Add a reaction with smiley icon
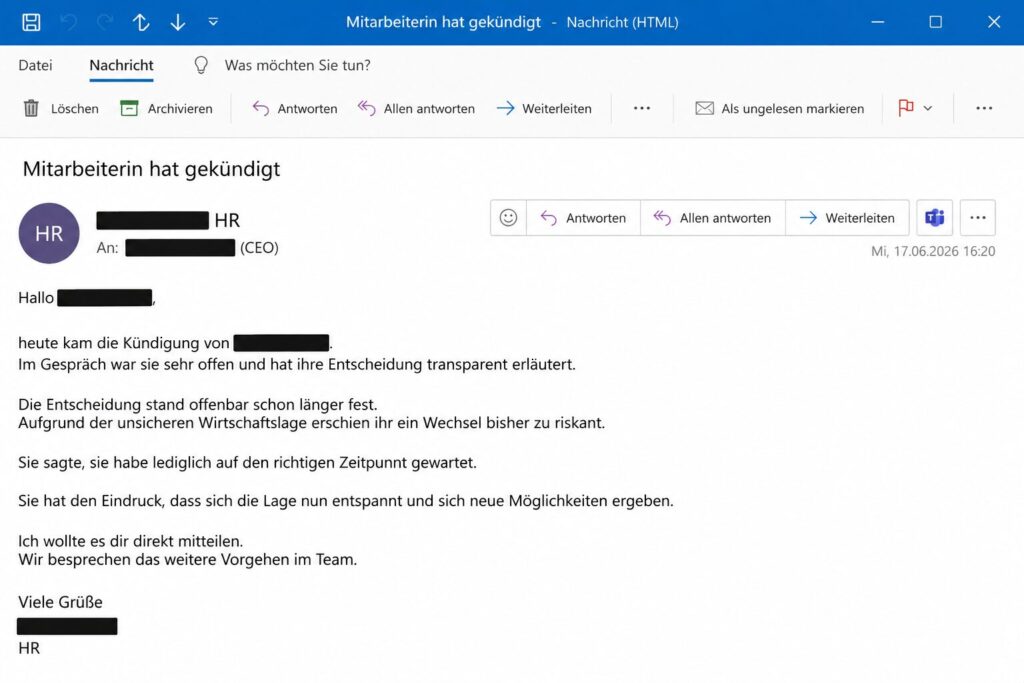1024x683 pixels. [x=508, y=217]
